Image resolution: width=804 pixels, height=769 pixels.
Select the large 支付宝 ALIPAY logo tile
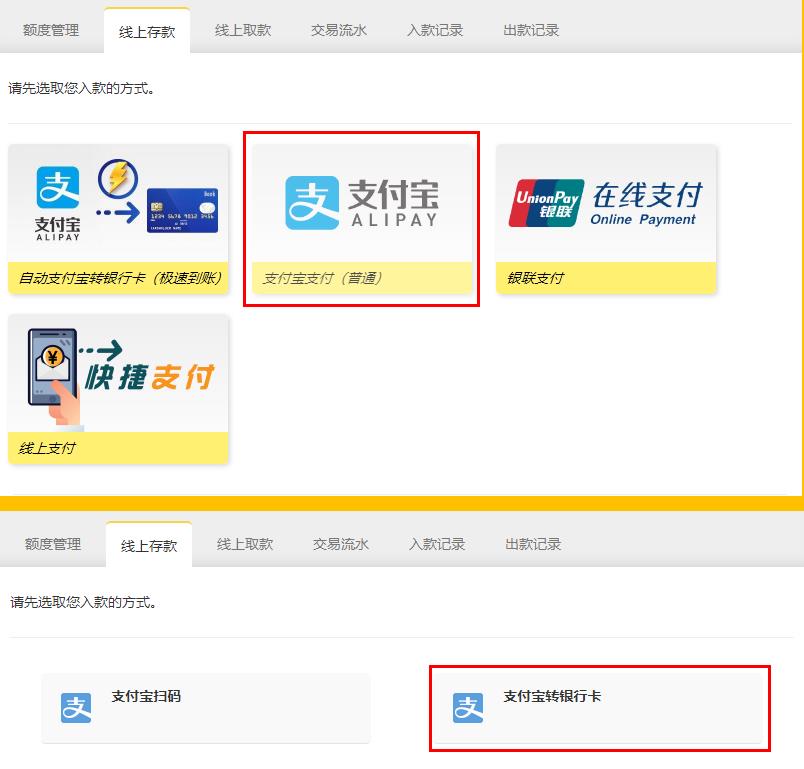click(x=361, y=203)
